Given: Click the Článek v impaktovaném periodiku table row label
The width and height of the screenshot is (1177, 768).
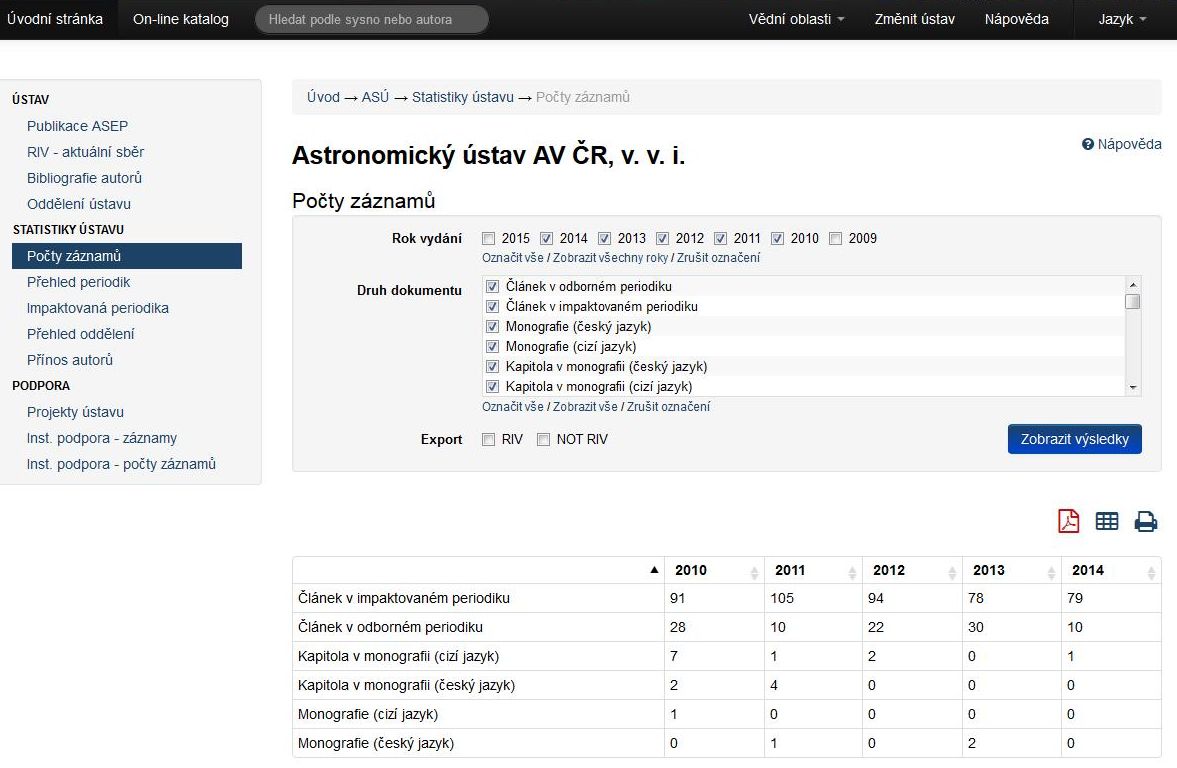Looking at the screenshot, I should 404,598.
